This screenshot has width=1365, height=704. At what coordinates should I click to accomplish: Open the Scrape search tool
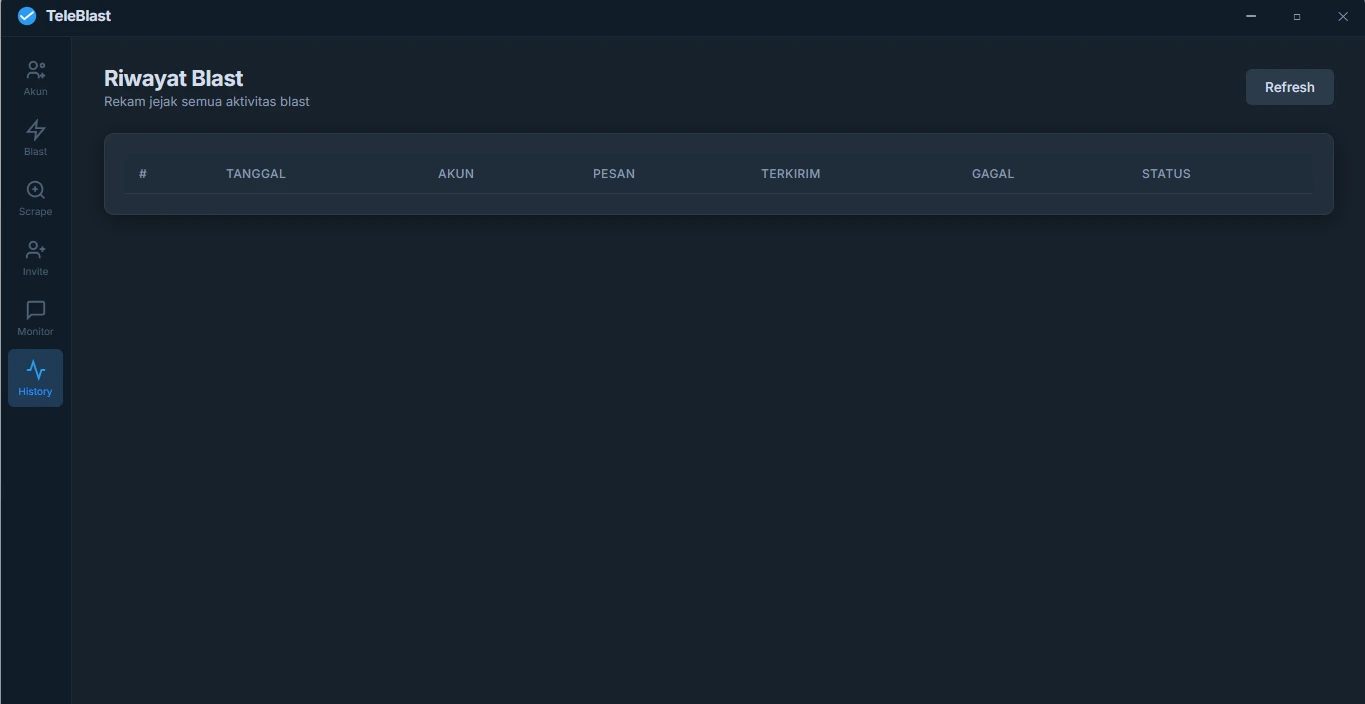tap(35, 198)
